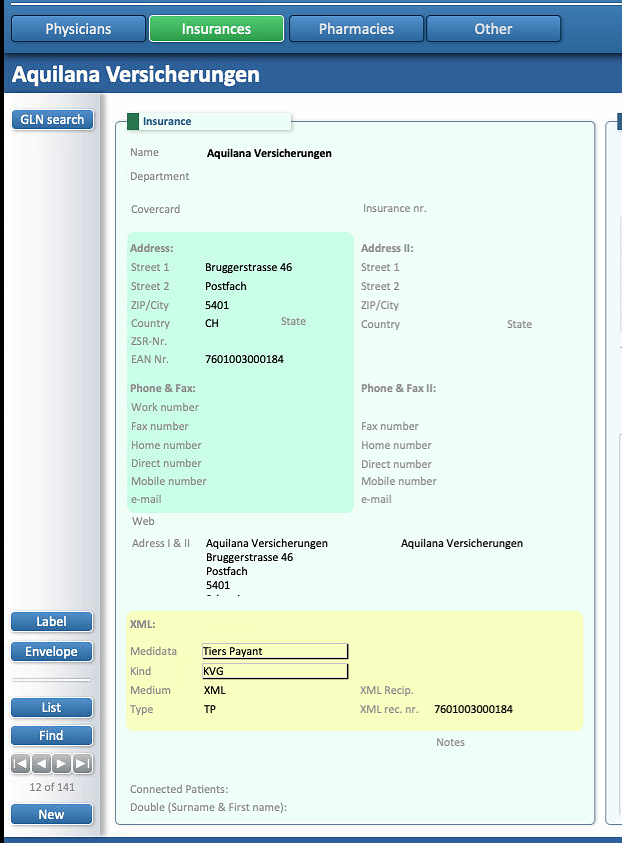Click the Aquilana Versicherungen page title
Screen dimensions: 622x843
(135, 74)
